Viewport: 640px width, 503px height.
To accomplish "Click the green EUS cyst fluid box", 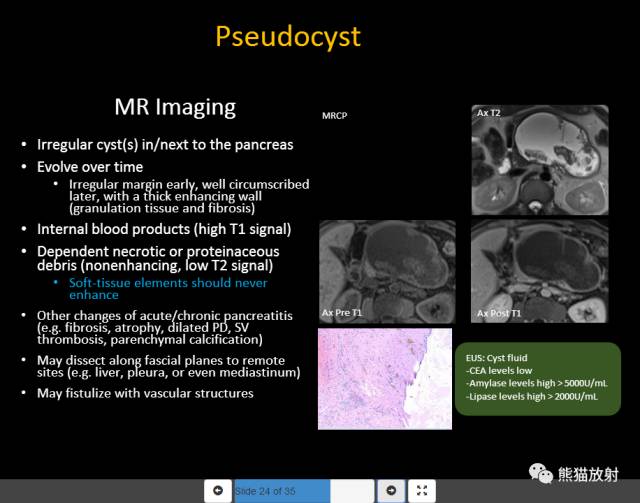I will click(538, 379).
